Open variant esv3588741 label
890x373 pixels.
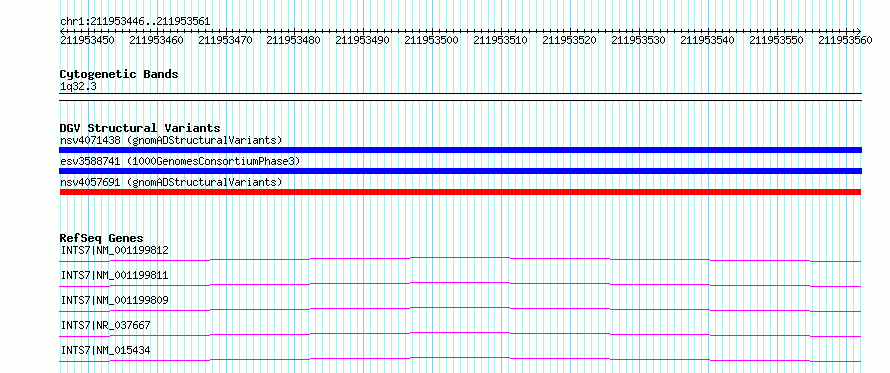pyautogui.click(x=180, y=162)
